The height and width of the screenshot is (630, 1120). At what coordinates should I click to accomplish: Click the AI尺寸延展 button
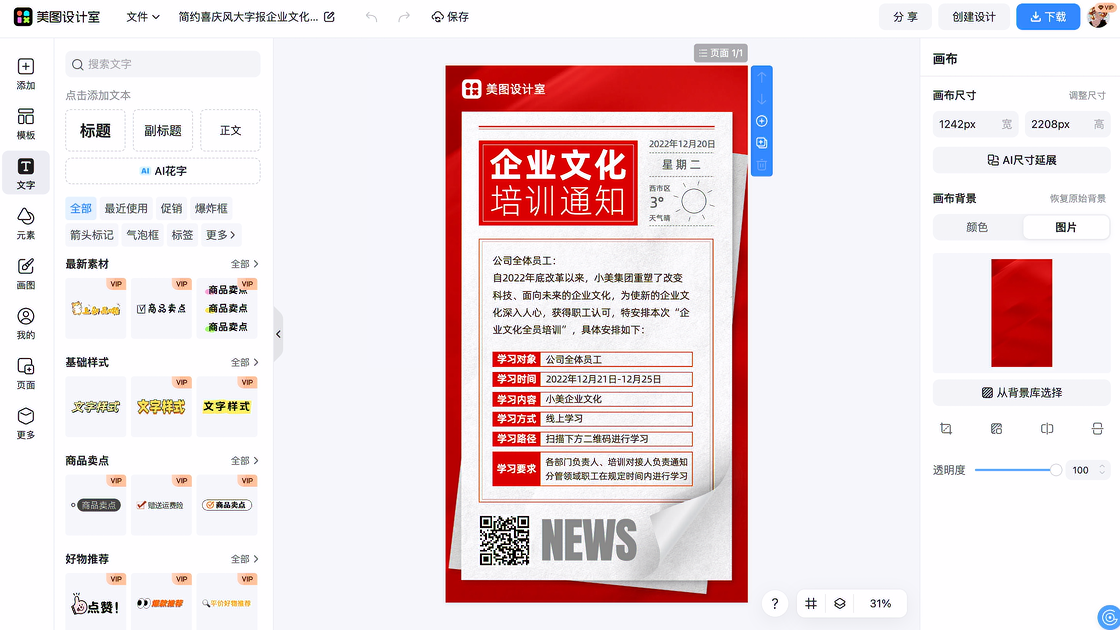(1021, 160)
